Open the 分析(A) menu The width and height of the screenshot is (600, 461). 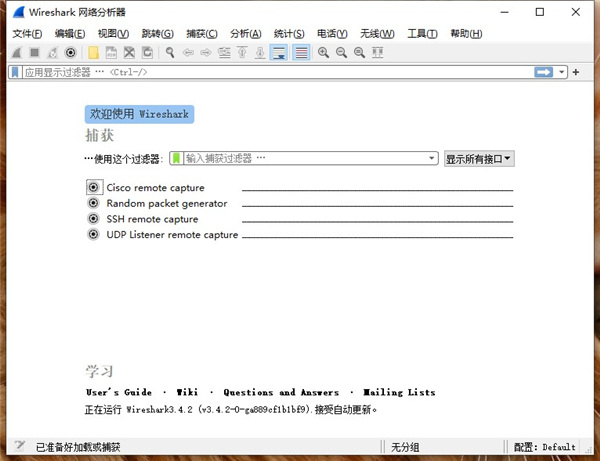click(x=246, y=34)
